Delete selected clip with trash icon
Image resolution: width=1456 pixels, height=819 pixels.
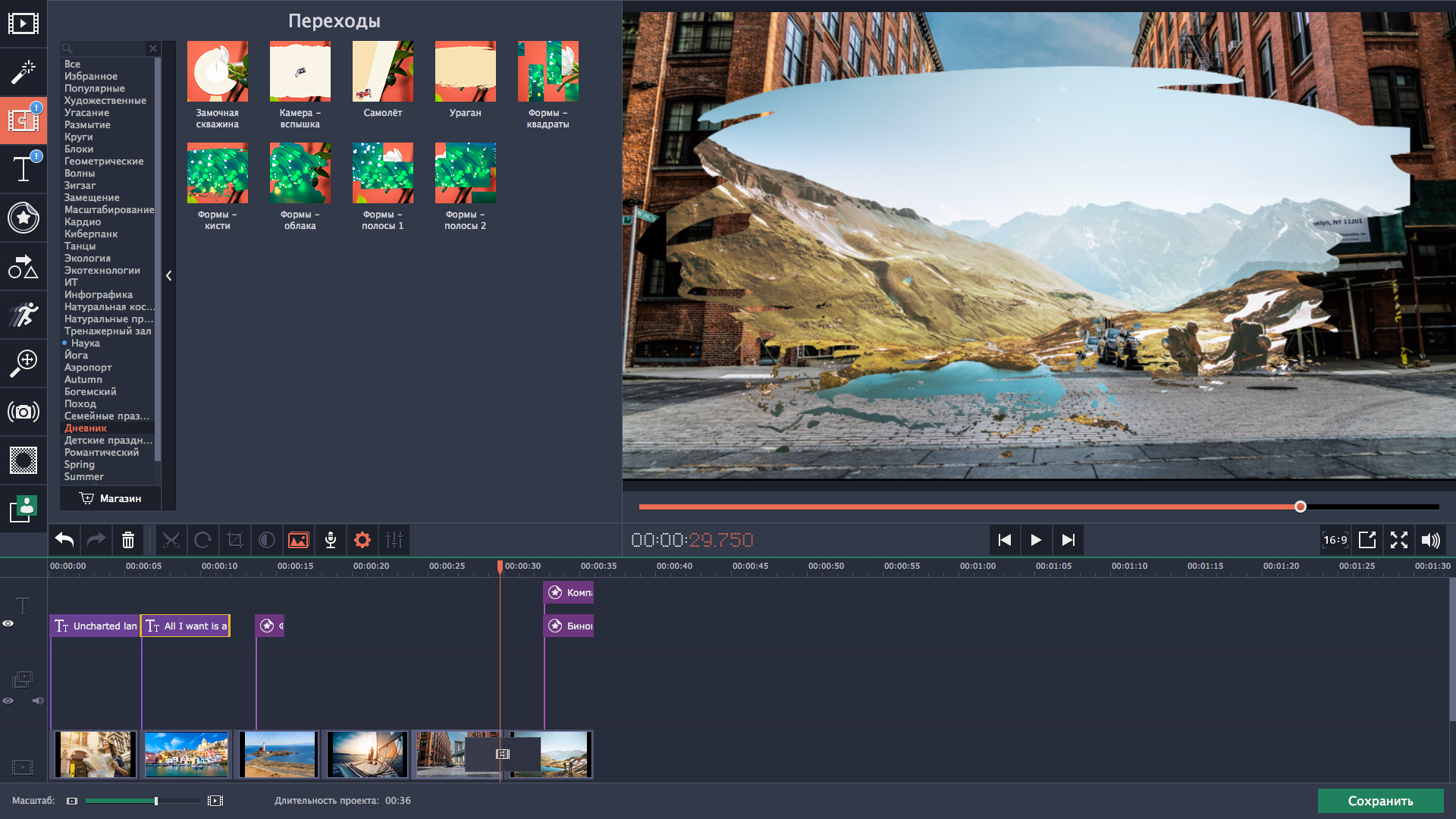(128, 540)
